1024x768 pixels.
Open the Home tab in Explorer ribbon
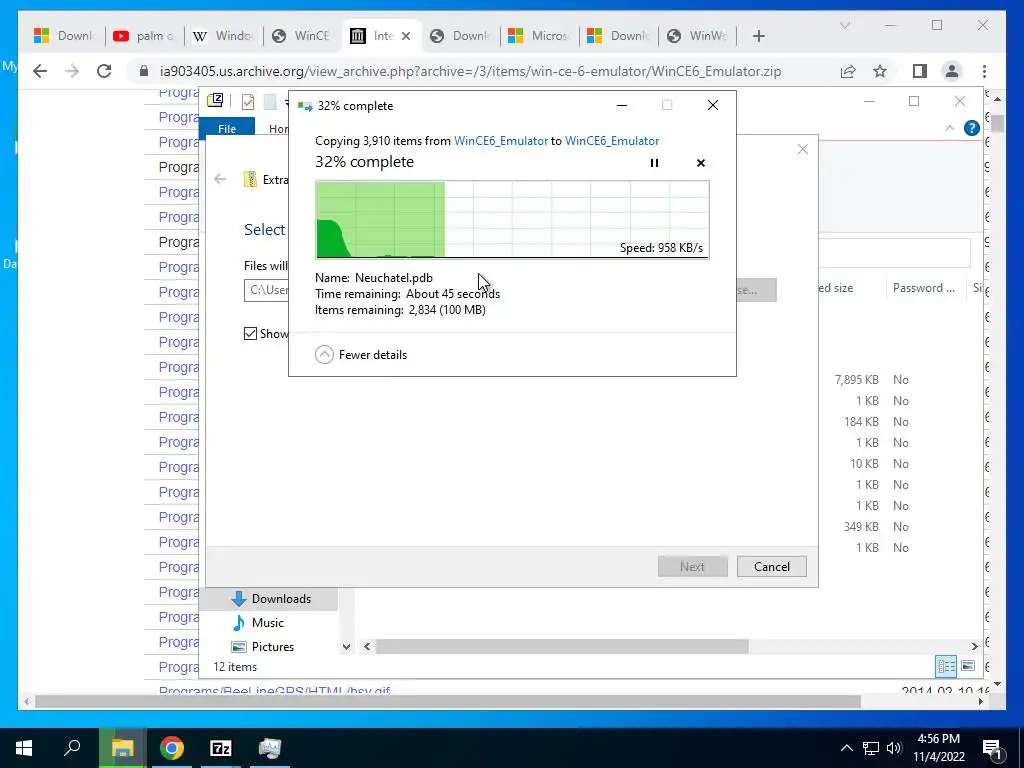point(278,129)
